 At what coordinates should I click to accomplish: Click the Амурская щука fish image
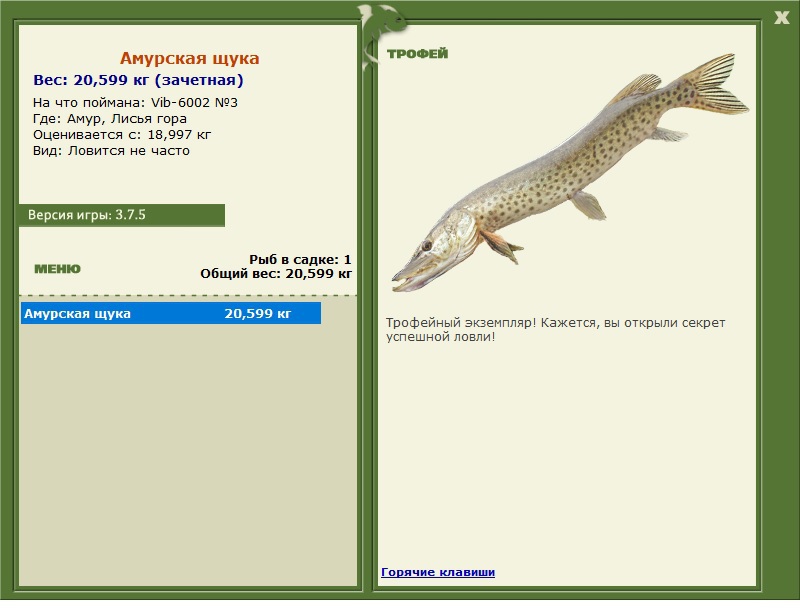click(x=570, y=173)
